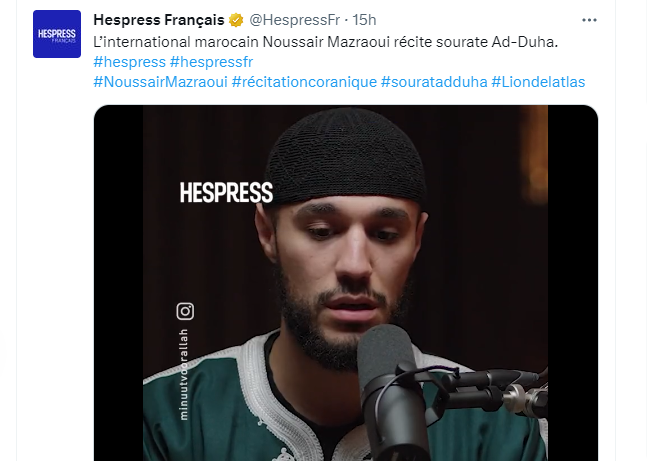Click the gold verified badge icon
Viewport: 647px width, 461px height.
pos(236,20)
